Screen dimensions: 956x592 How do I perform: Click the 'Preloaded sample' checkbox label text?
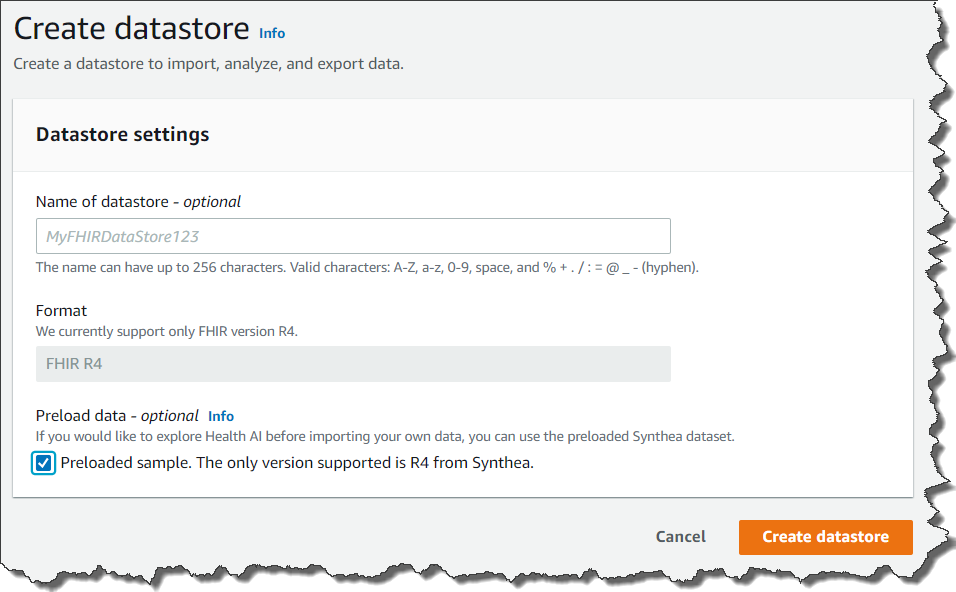[x=297, y=463]
